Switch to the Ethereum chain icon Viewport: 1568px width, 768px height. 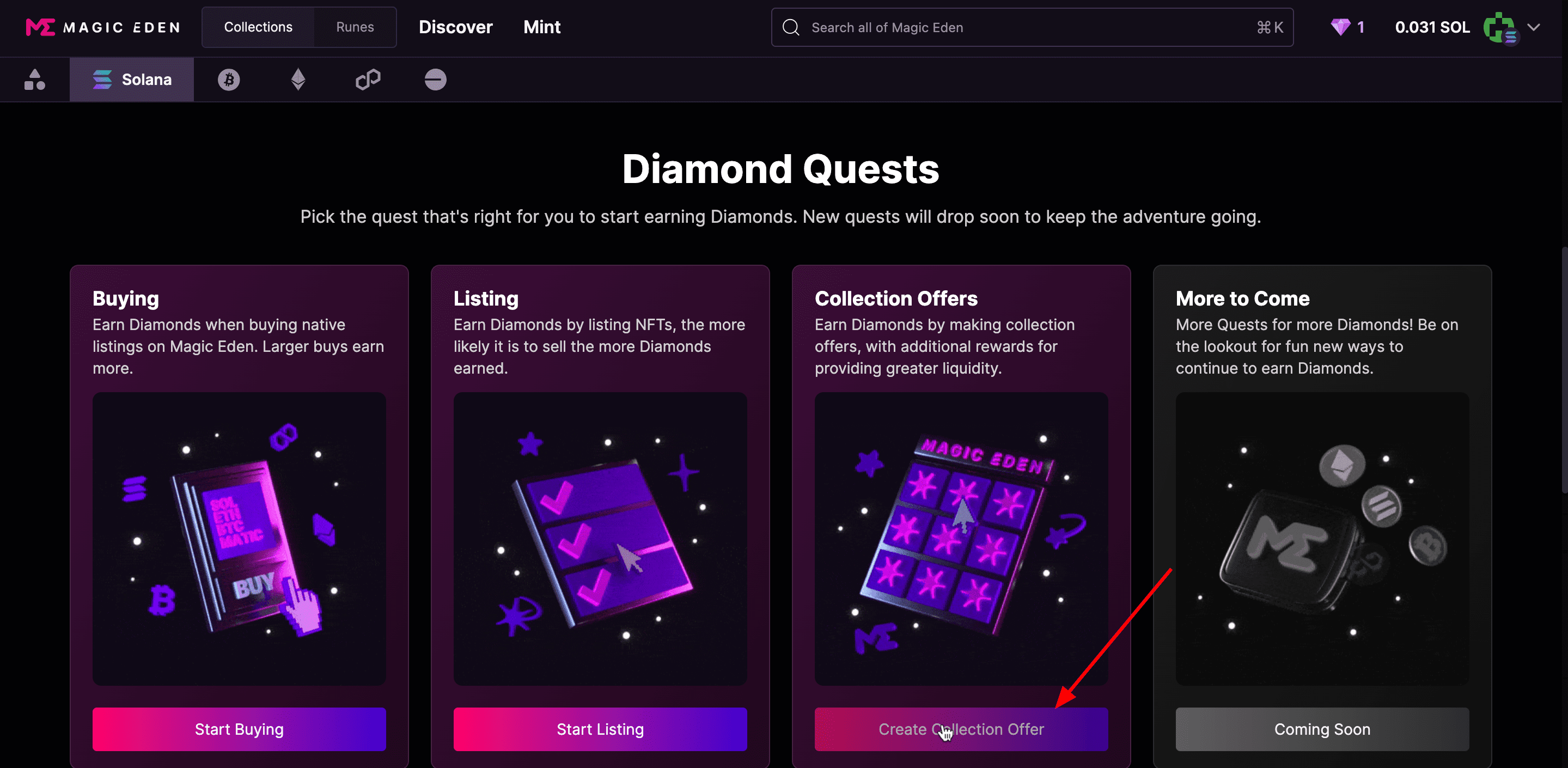298,80
